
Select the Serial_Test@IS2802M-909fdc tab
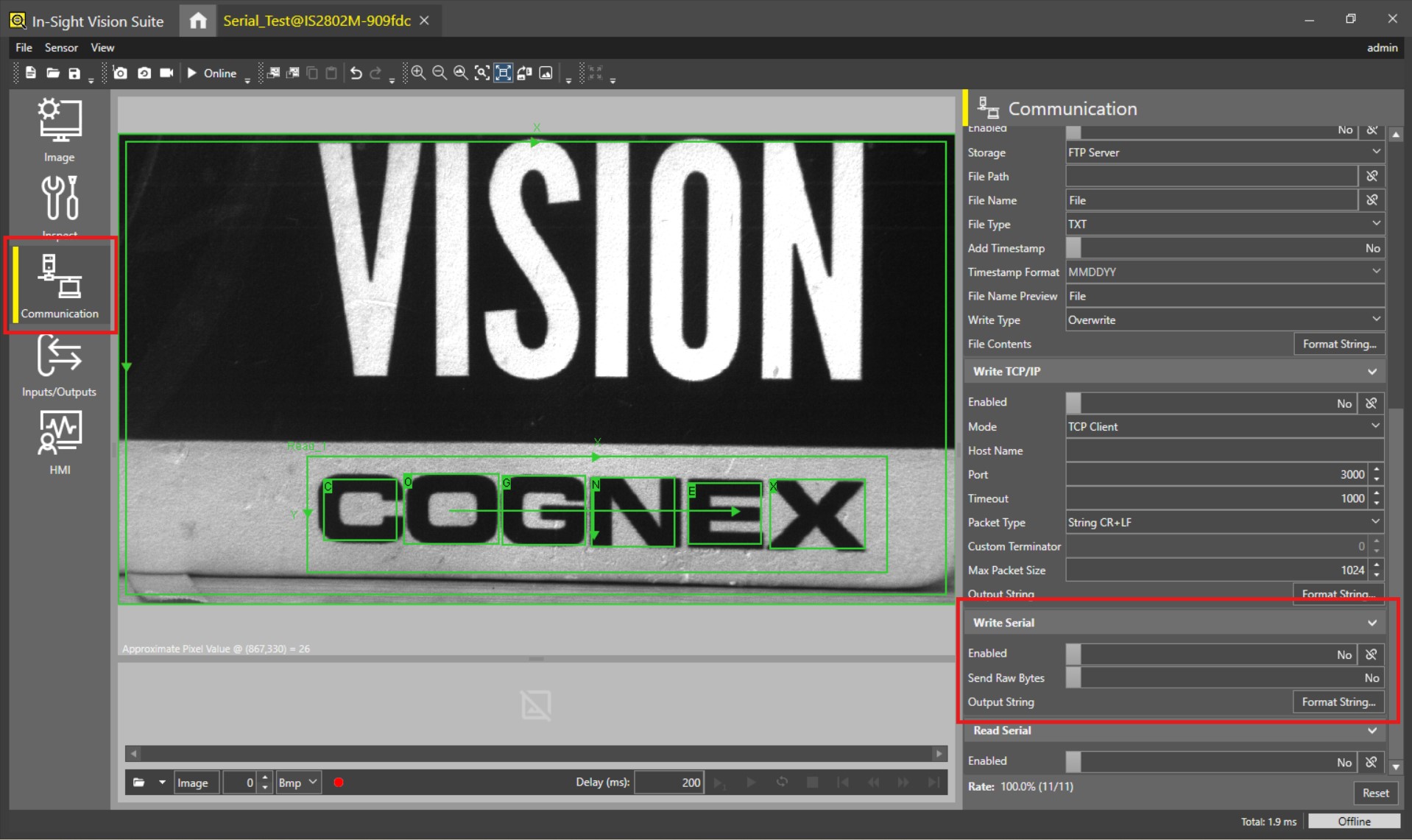(317, 21)
